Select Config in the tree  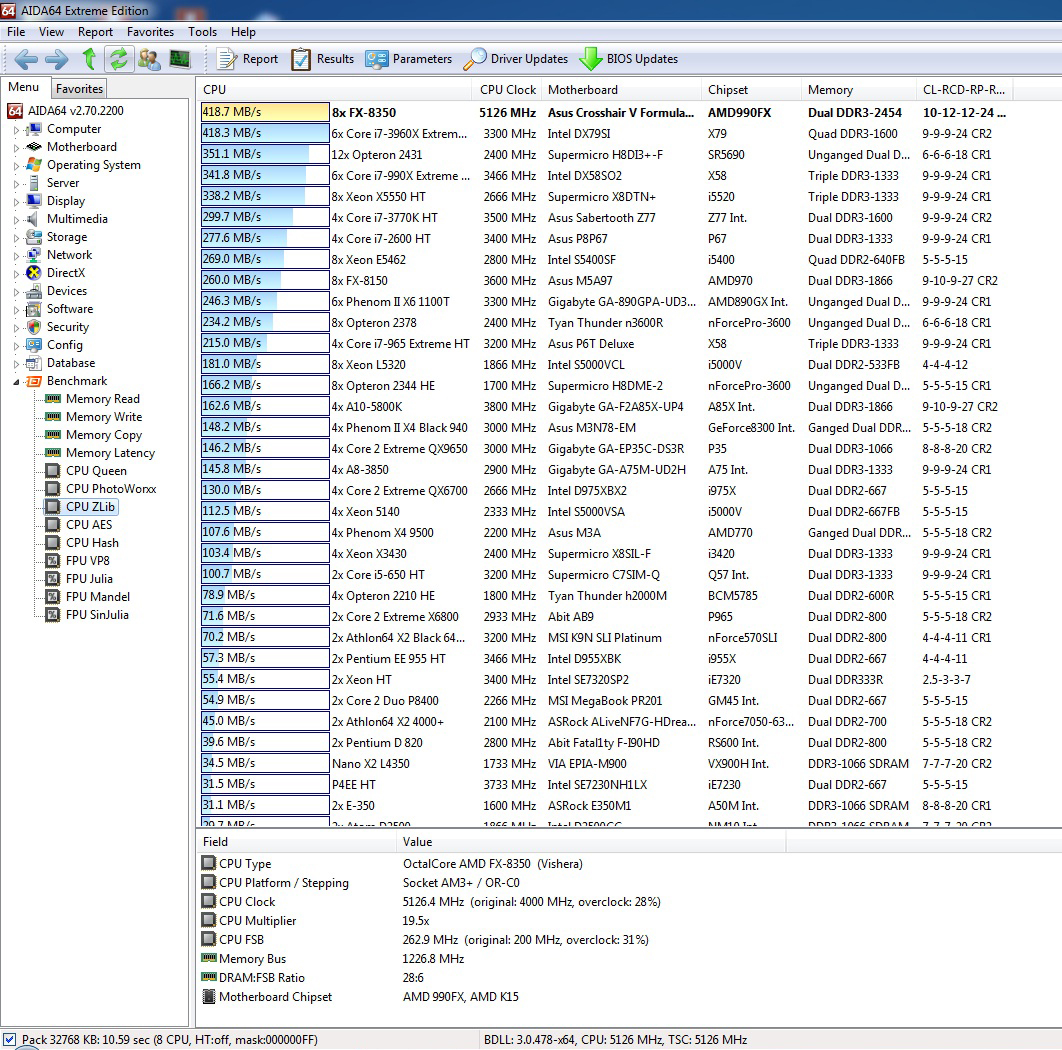point(64,345)
